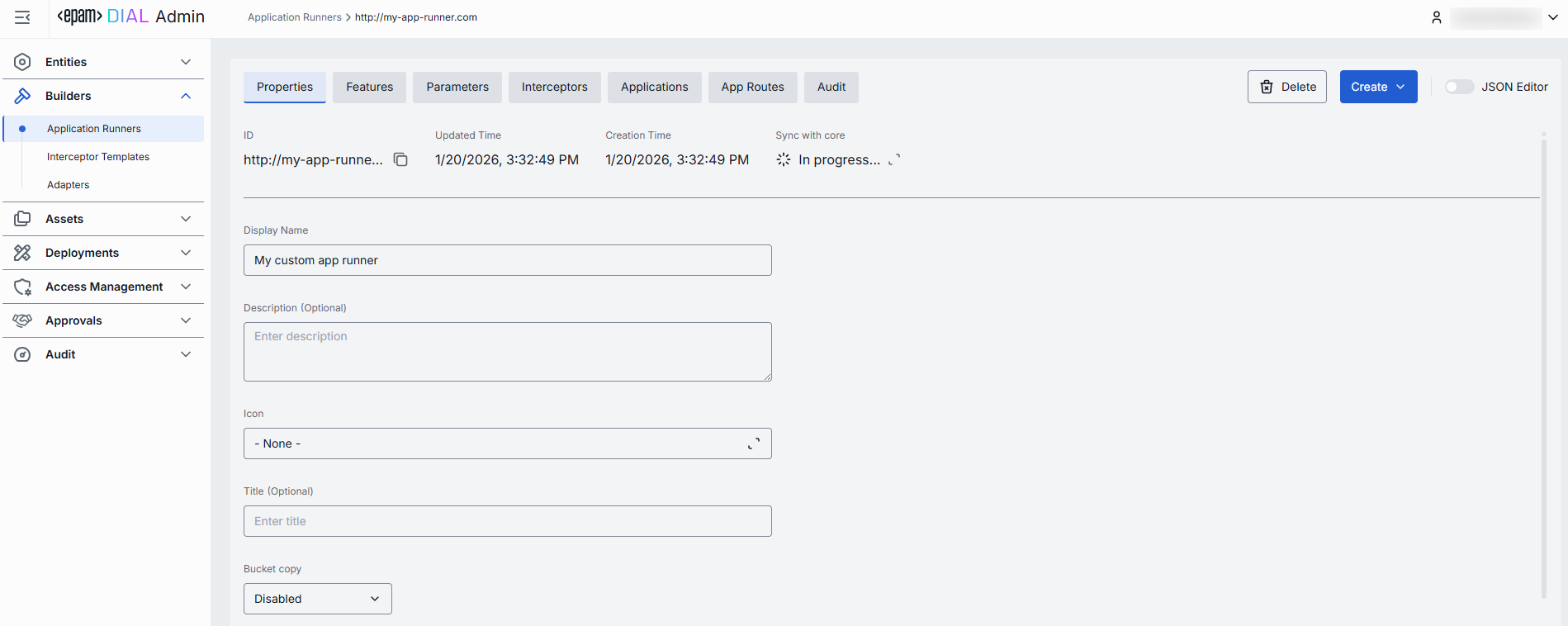Open the App Routes tab
The height and width of the screenshot is (626, 1568).
[752, 87]
